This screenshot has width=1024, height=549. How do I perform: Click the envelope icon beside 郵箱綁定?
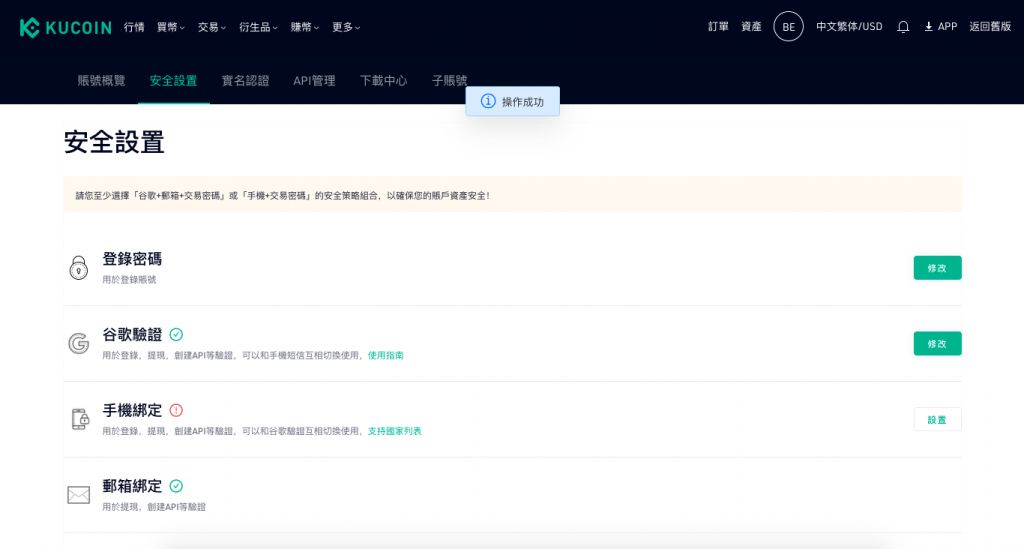coord(78,495)
